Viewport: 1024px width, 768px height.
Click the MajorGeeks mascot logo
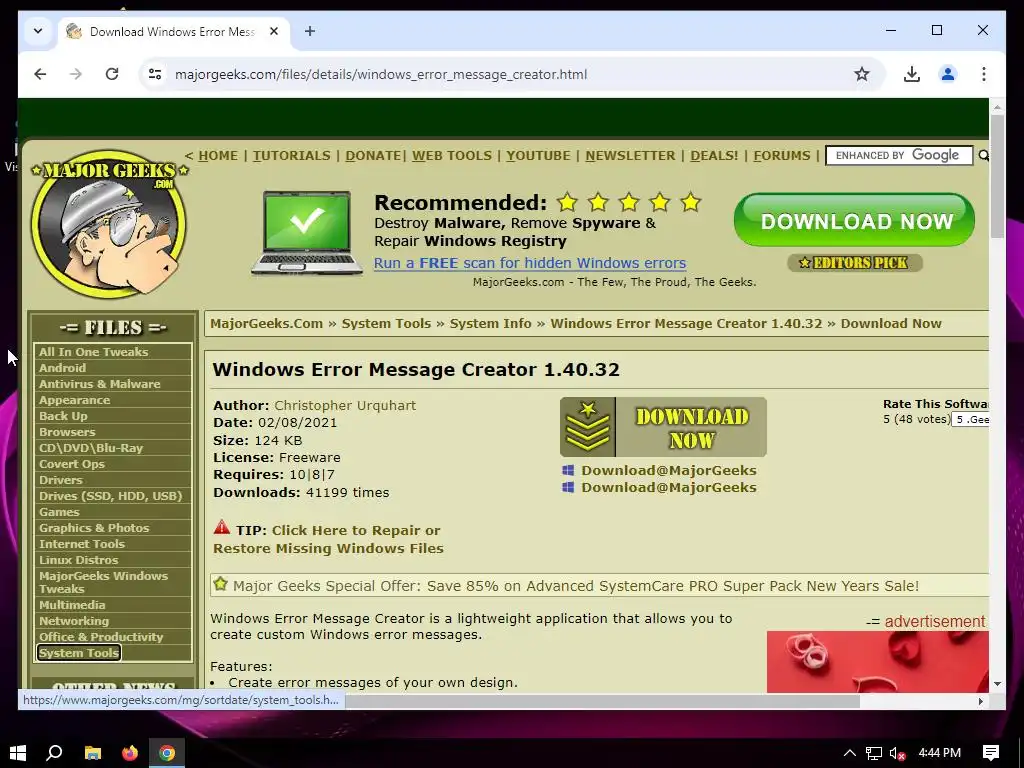[109, 223]
